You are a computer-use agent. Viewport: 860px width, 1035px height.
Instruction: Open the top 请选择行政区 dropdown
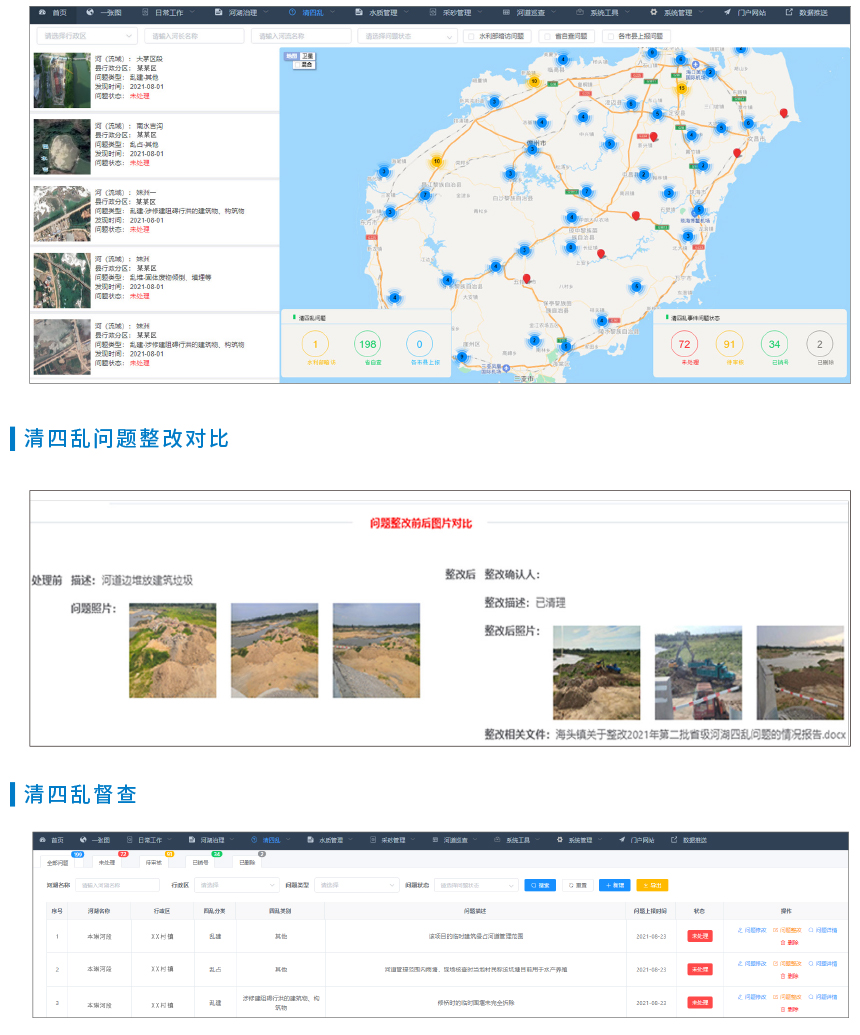pyautogui.click(x=86, y=36)
